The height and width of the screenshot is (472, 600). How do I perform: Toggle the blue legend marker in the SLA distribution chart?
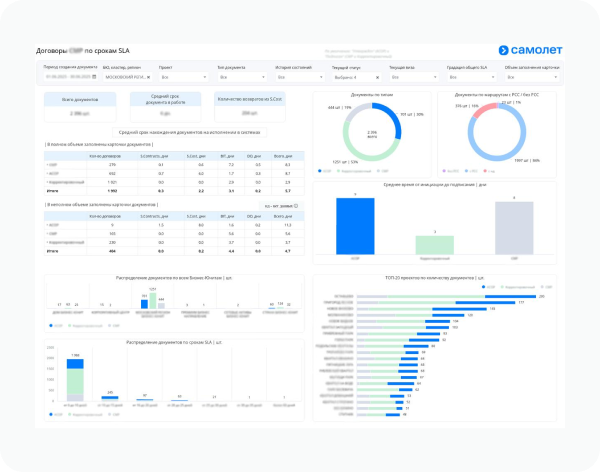pyautogui.click(x=51, y=415)
